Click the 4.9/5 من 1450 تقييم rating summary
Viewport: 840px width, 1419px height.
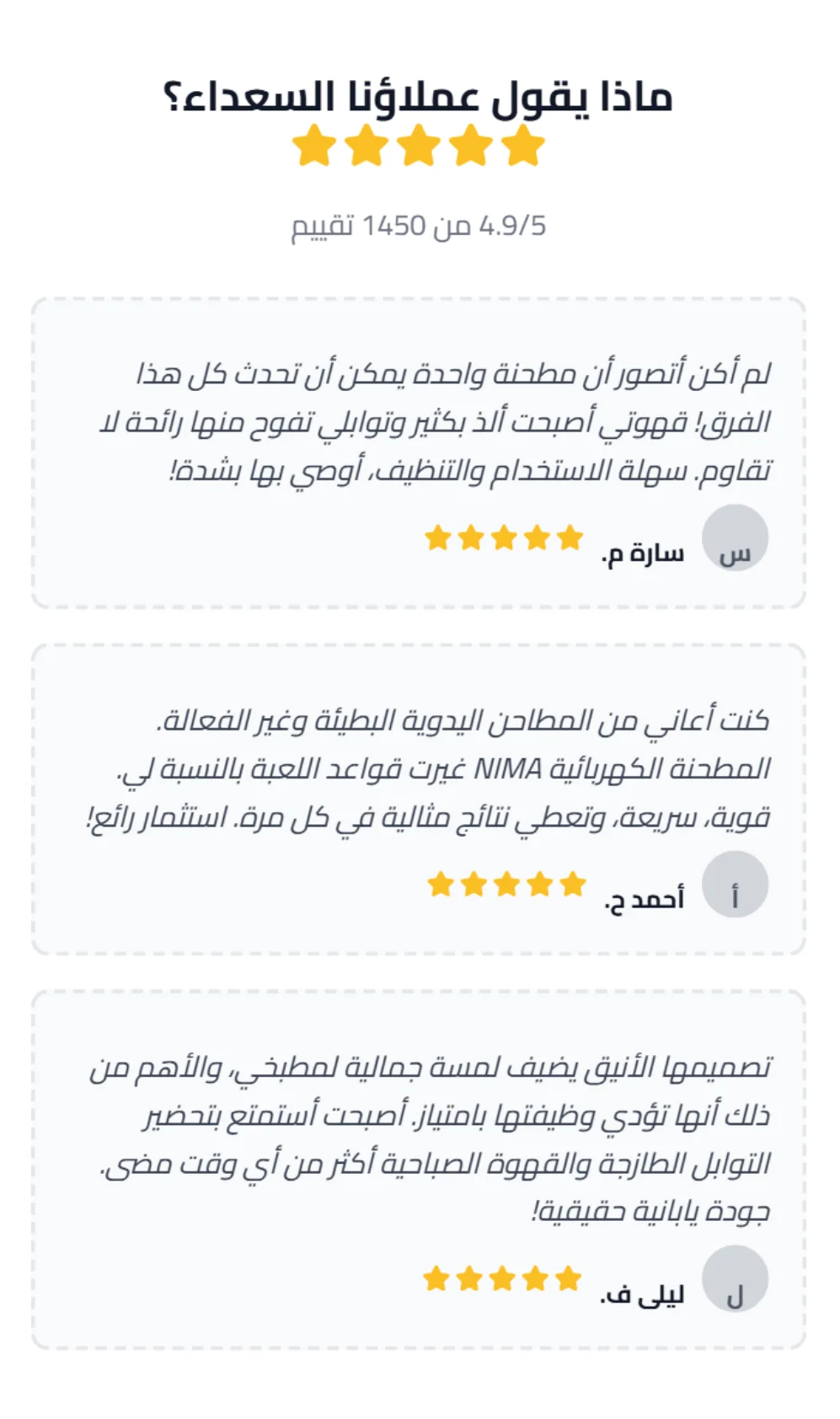click(419, 226)
